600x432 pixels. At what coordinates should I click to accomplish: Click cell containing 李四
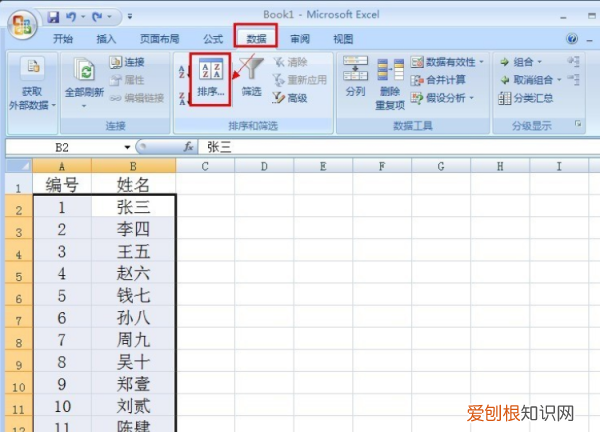(133, 228)
